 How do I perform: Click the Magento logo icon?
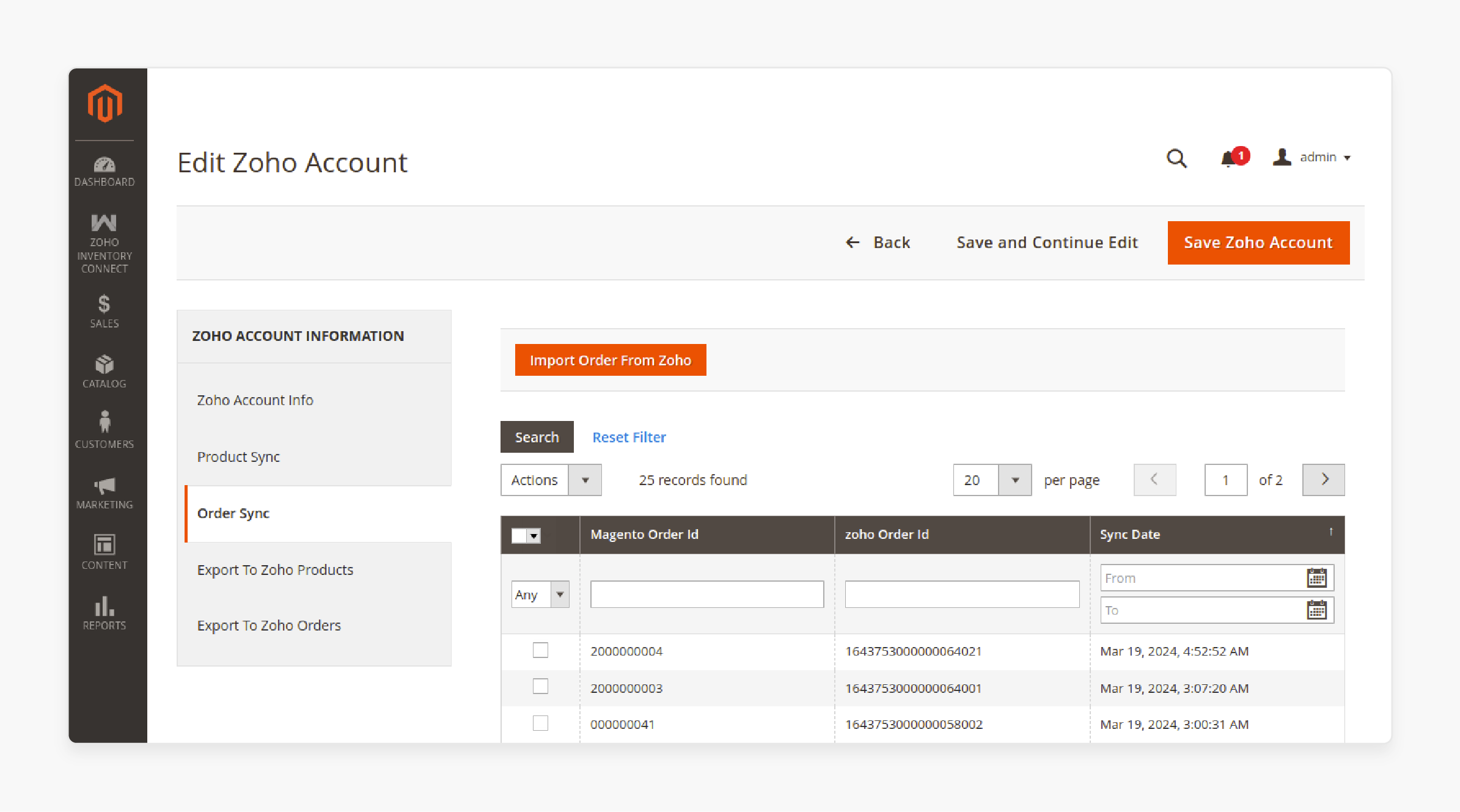click(x=105, y=103)
